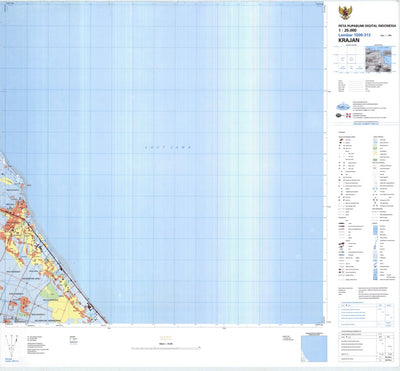Click the administrative table beside legend bottom
The width and height of the screenshot is (400, 371).
tap(365, 315)
